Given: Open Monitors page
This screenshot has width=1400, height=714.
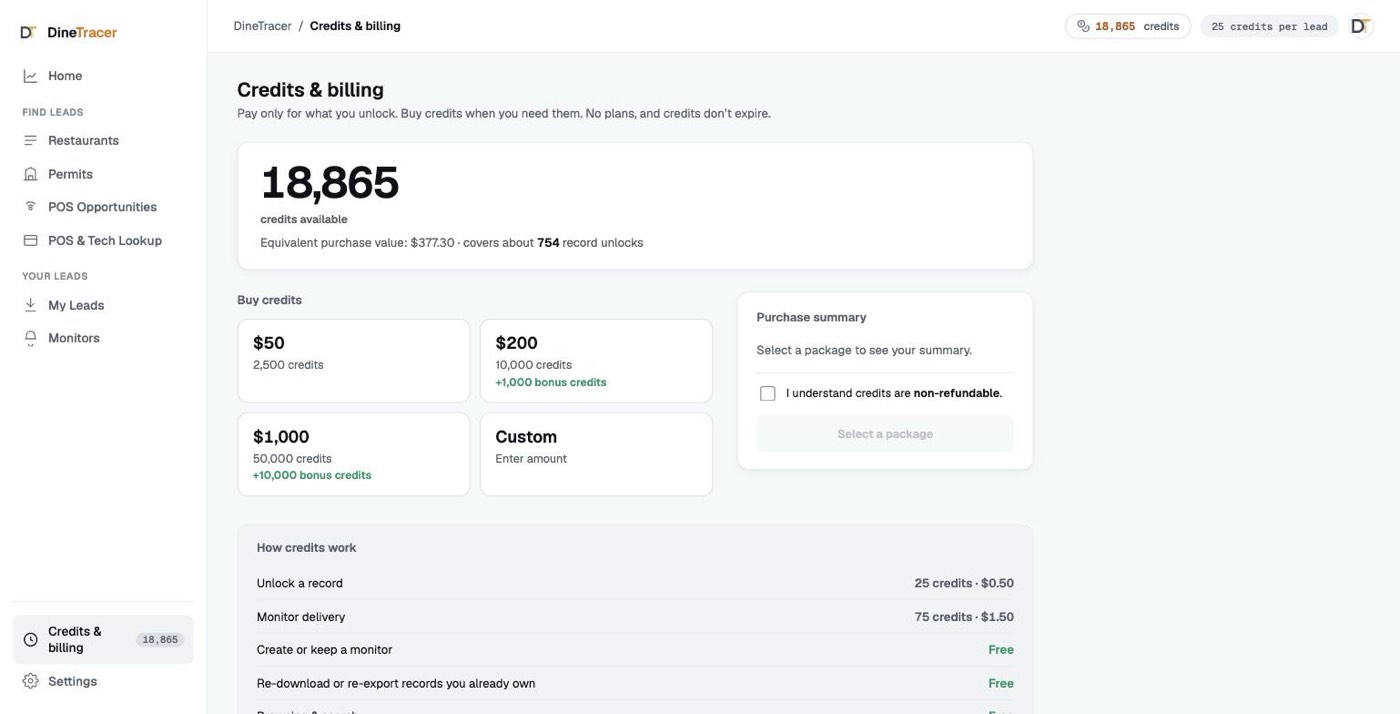Looking at the screenshot, I should tap(103, 338).
